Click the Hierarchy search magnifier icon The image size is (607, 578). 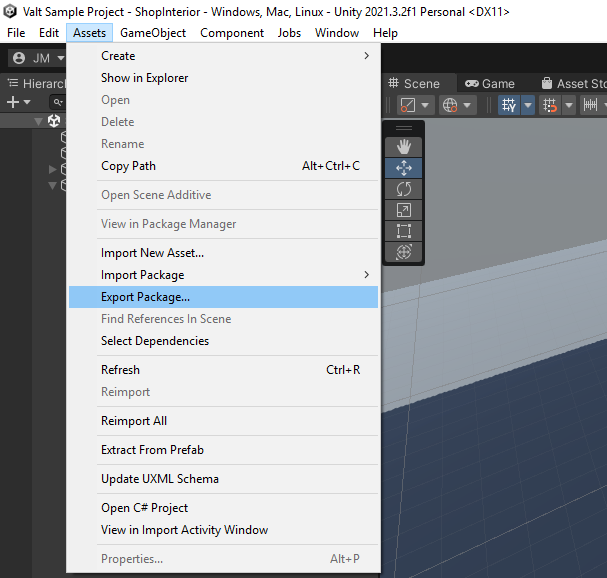tap(58, 102)
